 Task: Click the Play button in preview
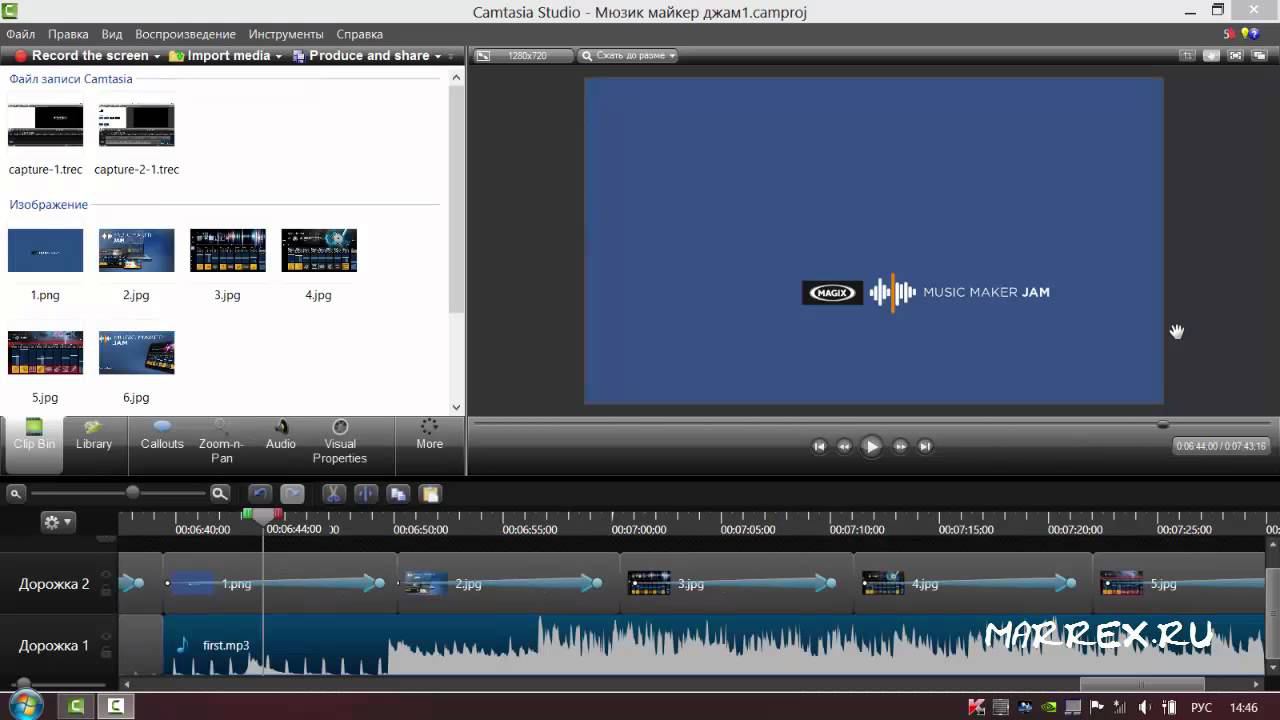point(872,446)
